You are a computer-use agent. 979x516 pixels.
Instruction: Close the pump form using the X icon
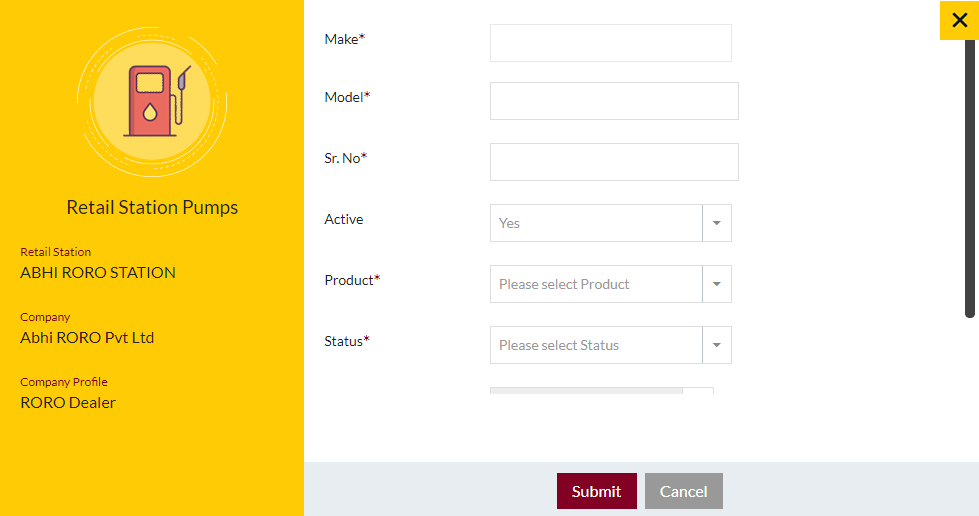coord(959,20)
